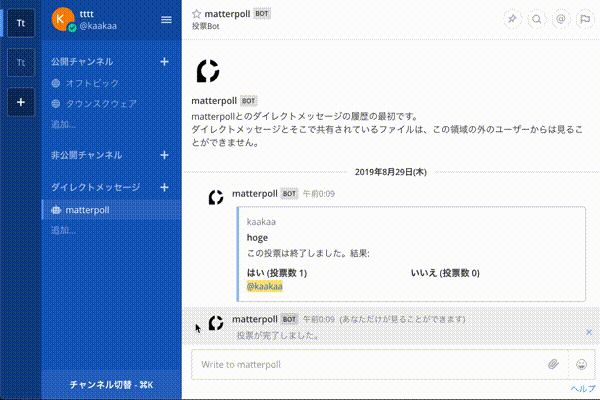Click the matterpoll avatar on poll post

[x=216, y=198]
